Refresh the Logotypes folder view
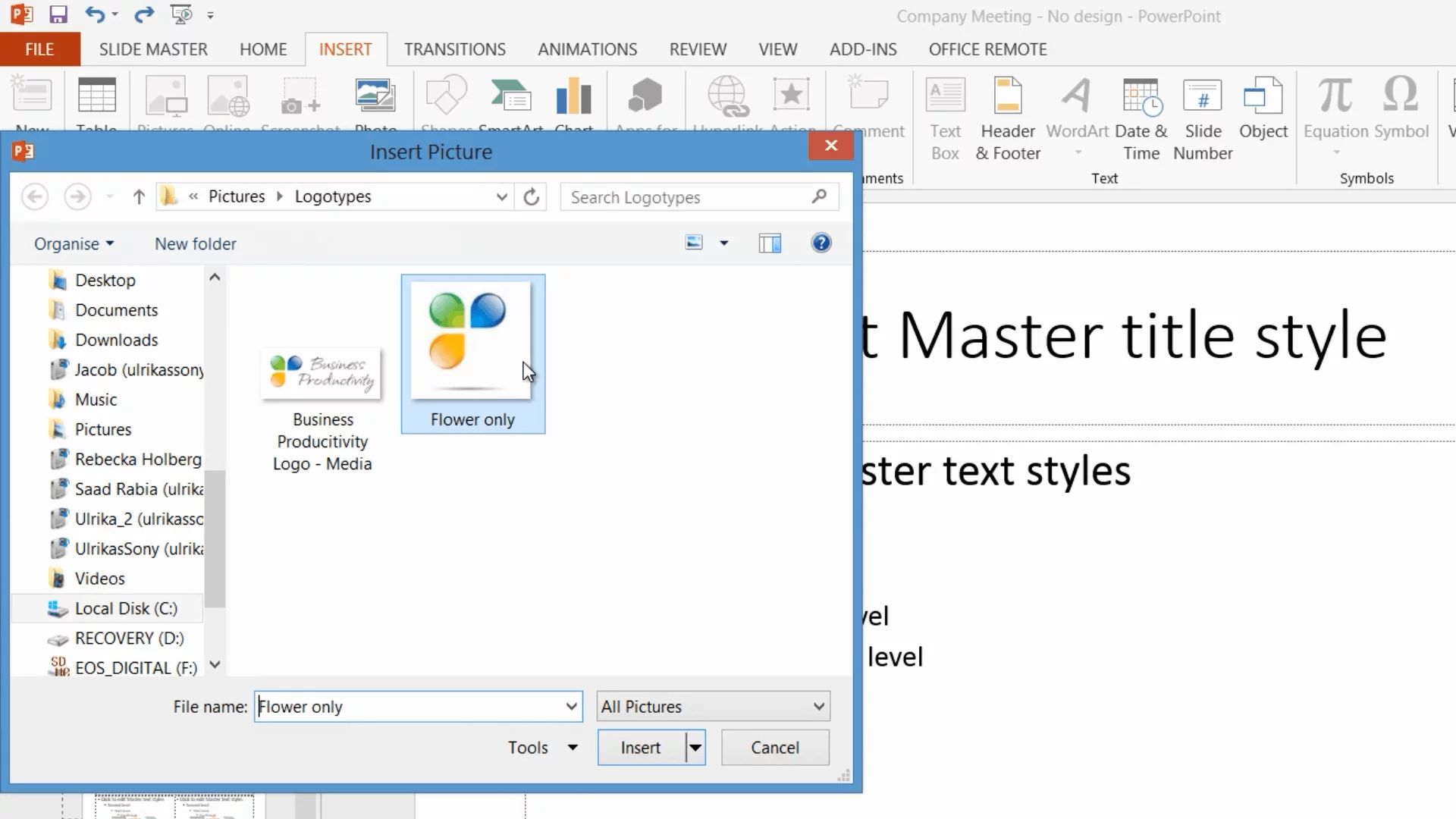Viewport: 1456px width, 819px height. 532,197
